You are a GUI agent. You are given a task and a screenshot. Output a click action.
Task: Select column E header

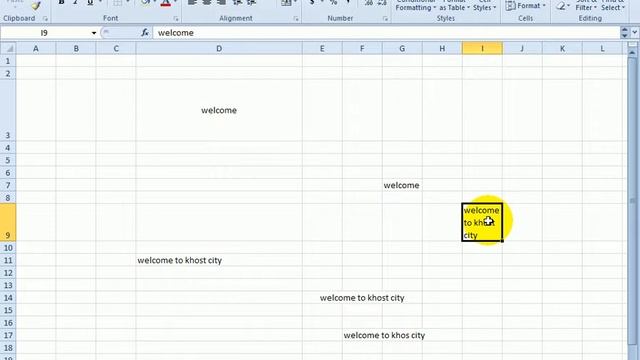(x=322, y=49)
